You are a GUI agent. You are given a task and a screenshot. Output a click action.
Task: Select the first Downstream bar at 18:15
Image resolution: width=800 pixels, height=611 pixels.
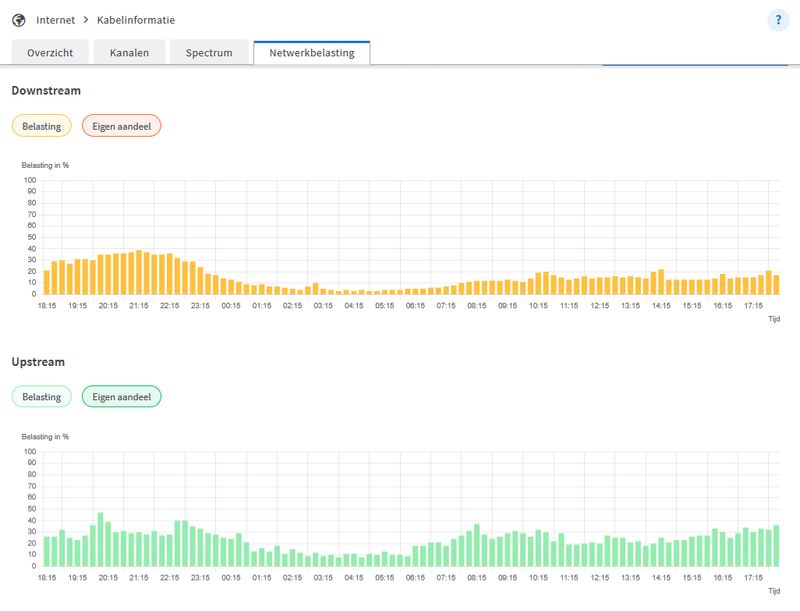46,283
